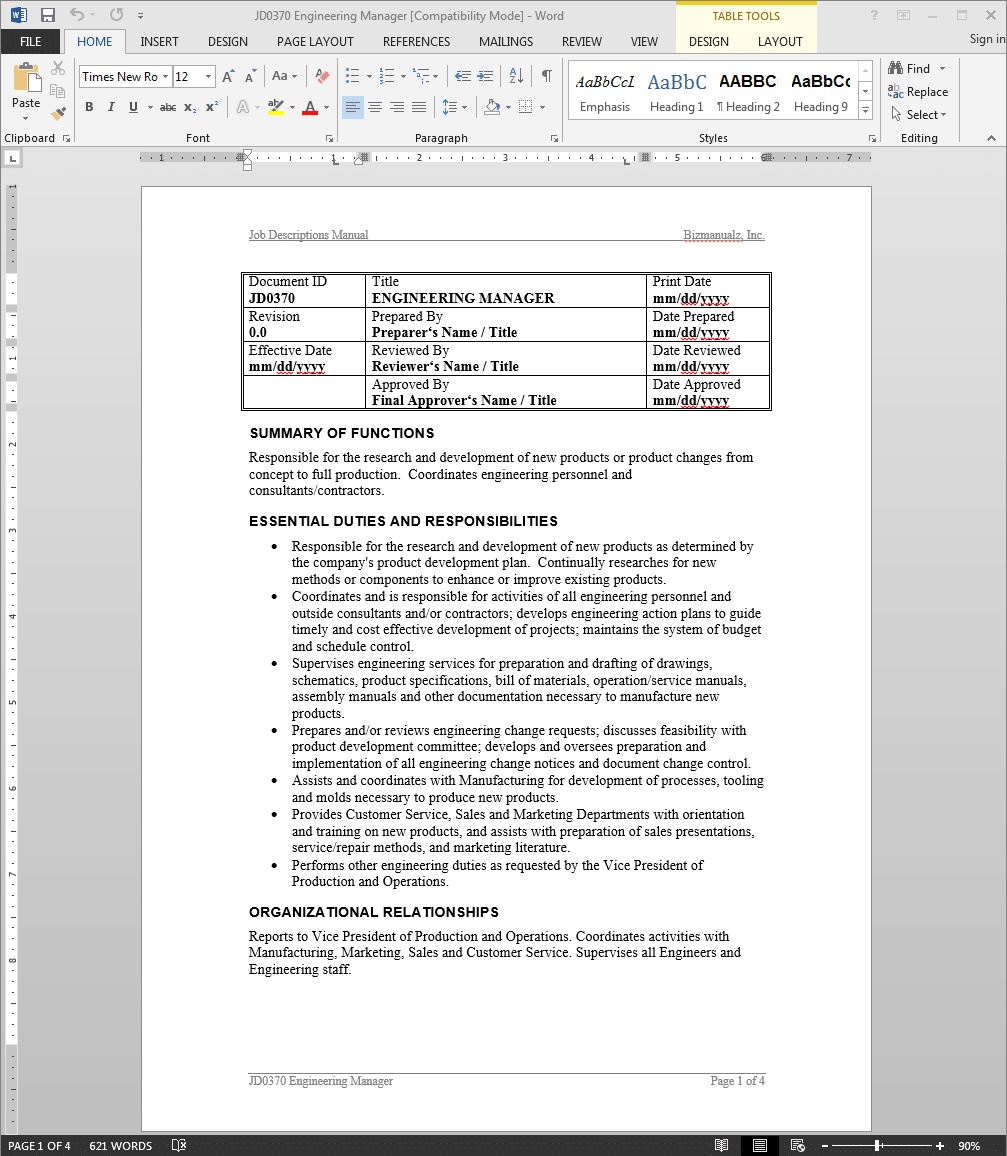1007x1156 pixels.
Task: Apply superscript formatting
Action: [x=212, y=108]
